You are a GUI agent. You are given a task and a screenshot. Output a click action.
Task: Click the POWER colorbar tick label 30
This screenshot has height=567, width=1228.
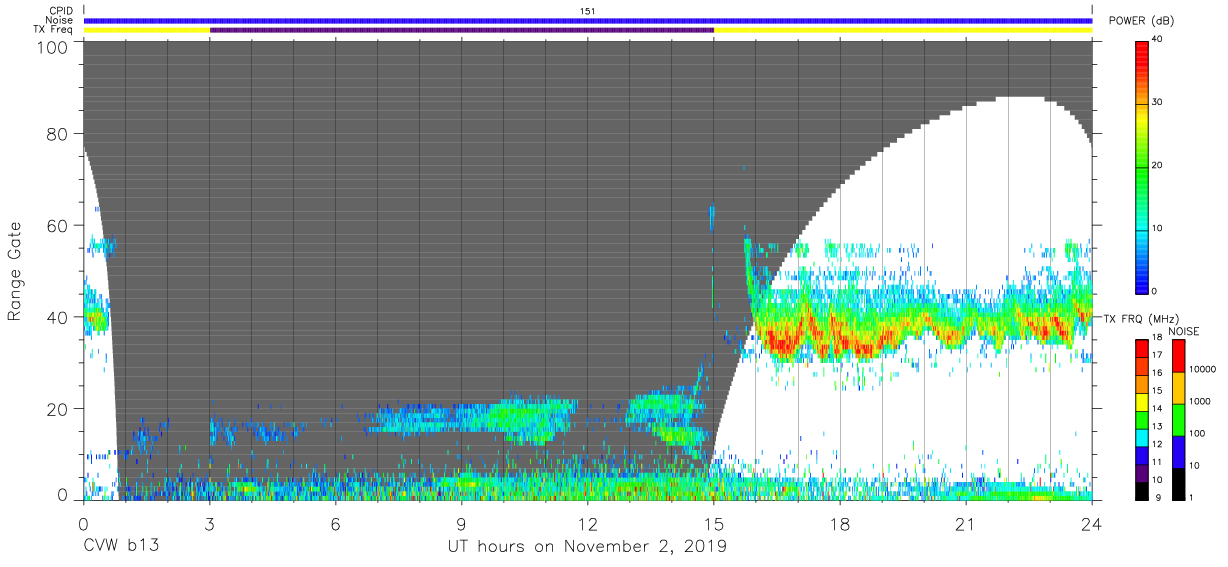[1156, 103]
